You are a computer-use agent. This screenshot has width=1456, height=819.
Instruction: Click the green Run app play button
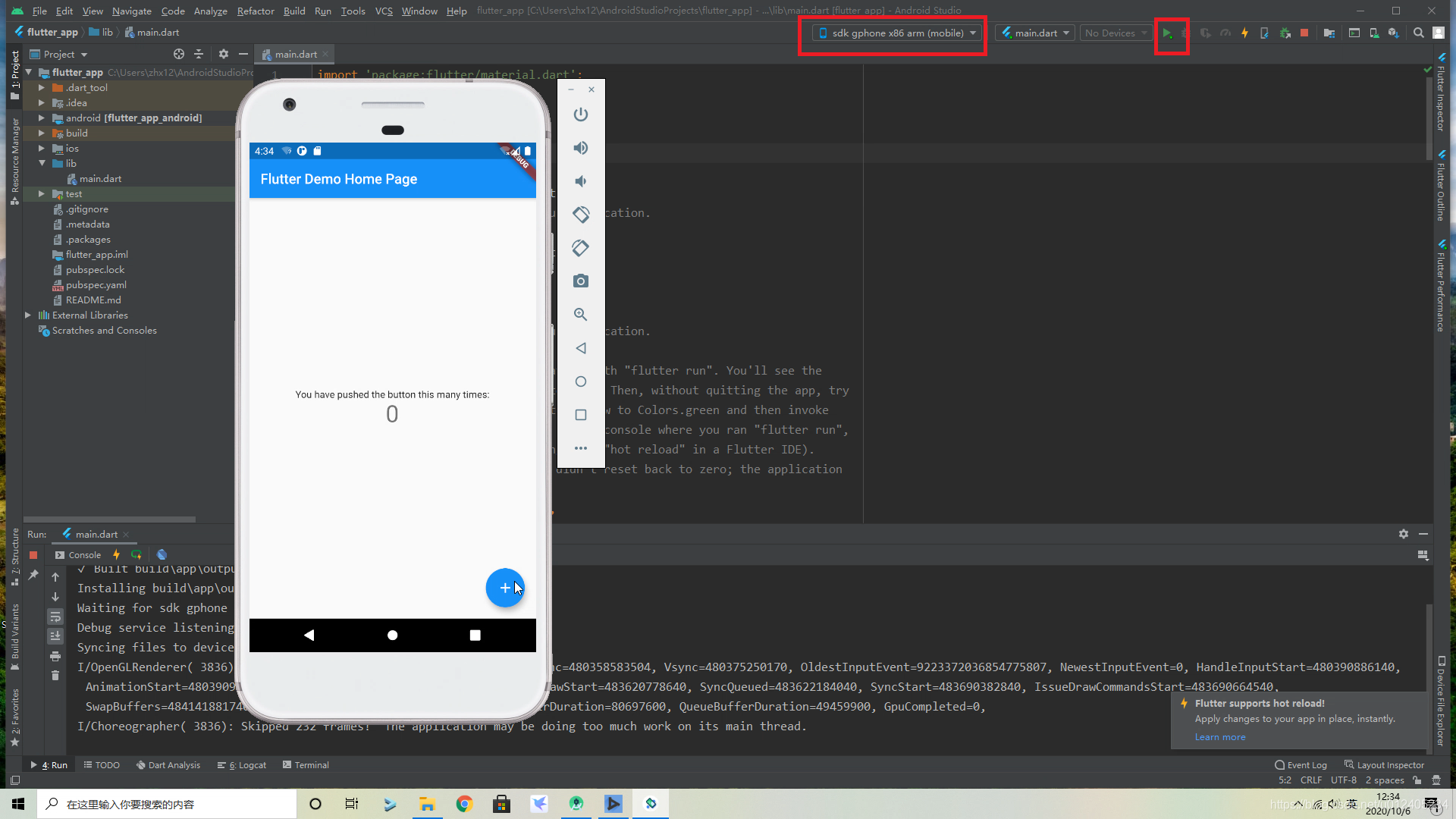(x=1168, y=33)
